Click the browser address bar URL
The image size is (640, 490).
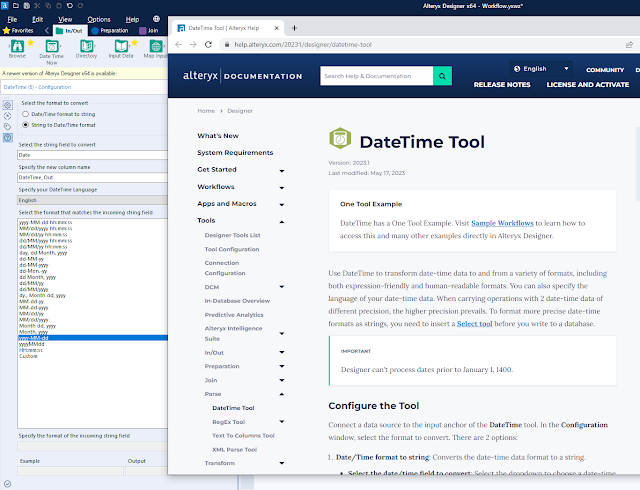(303, 45)
